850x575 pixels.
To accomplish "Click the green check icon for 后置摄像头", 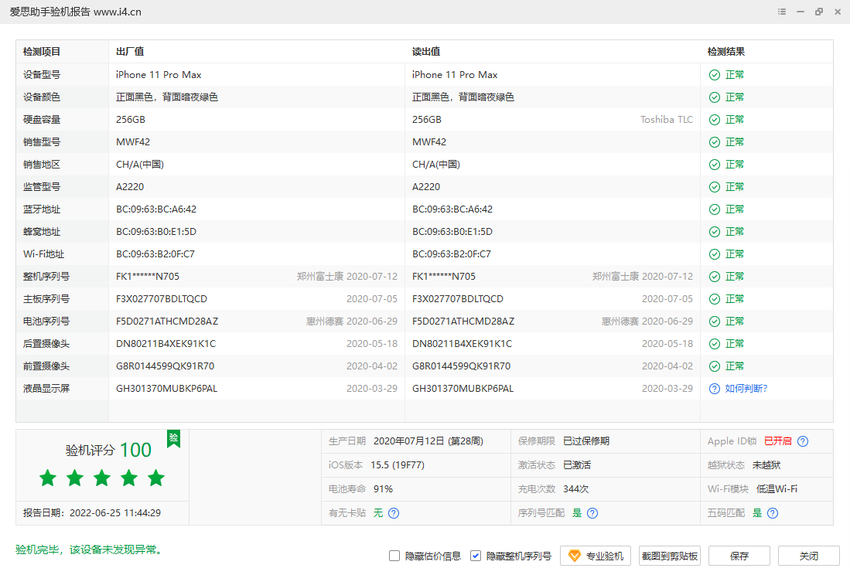I will point(714,344).
